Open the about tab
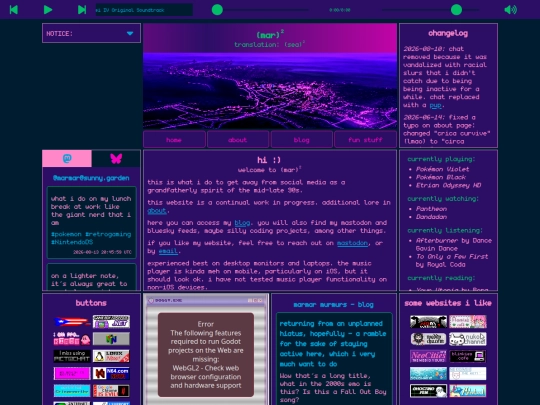The image size is (540, 405). click(238, 139)
